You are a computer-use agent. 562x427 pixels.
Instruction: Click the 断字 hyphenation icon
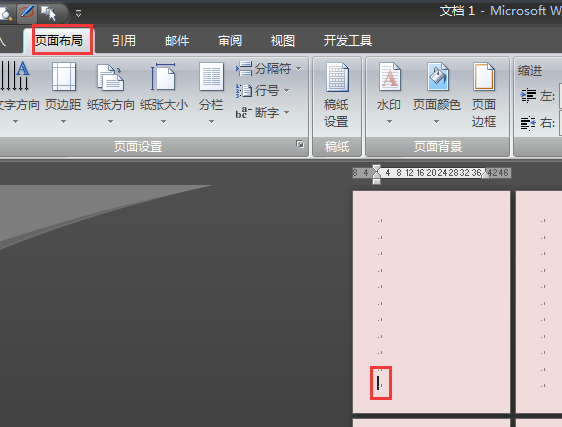point(244,113)
